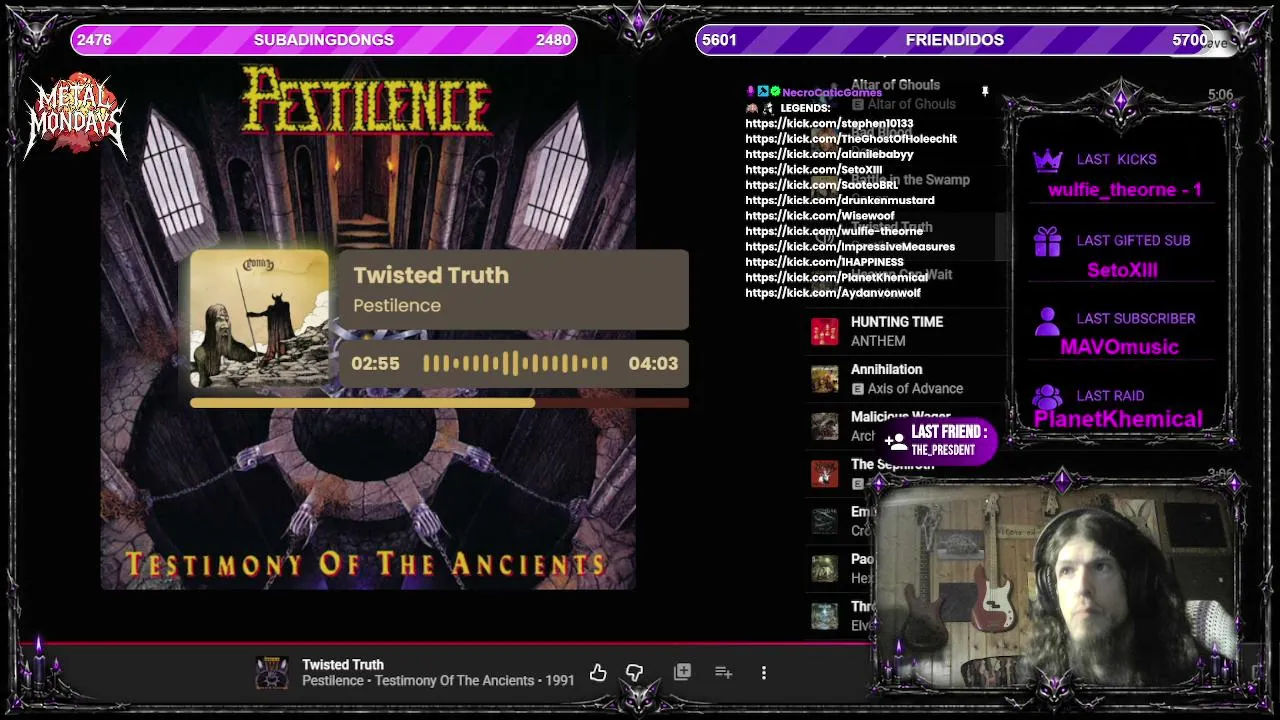The width and height of the screenshot is (1280, 720).
Task: Open the three-dot more options menu
Action: pyautogui.click(x=764, y=673)
